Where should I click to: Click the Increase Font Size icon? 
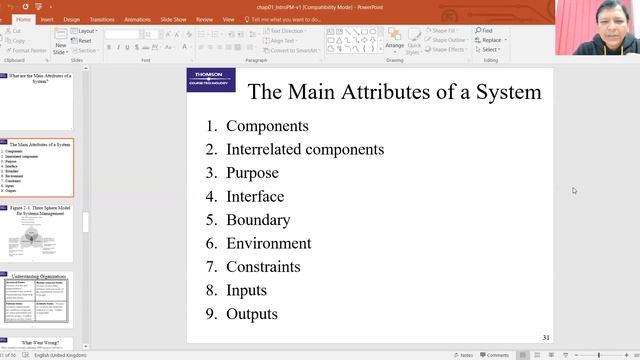(168, 35)
